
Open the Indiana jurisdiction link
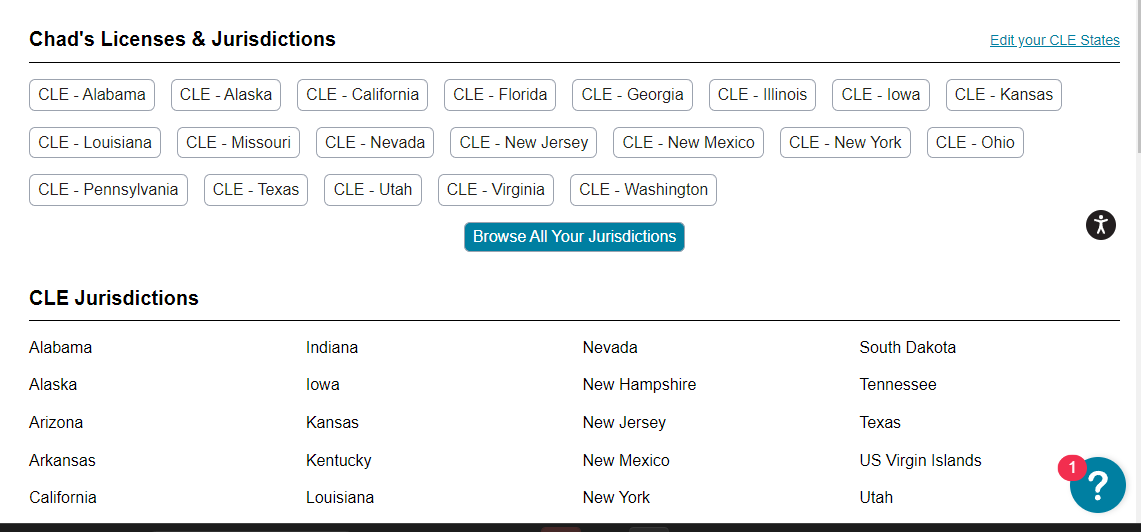coord(332,348)
